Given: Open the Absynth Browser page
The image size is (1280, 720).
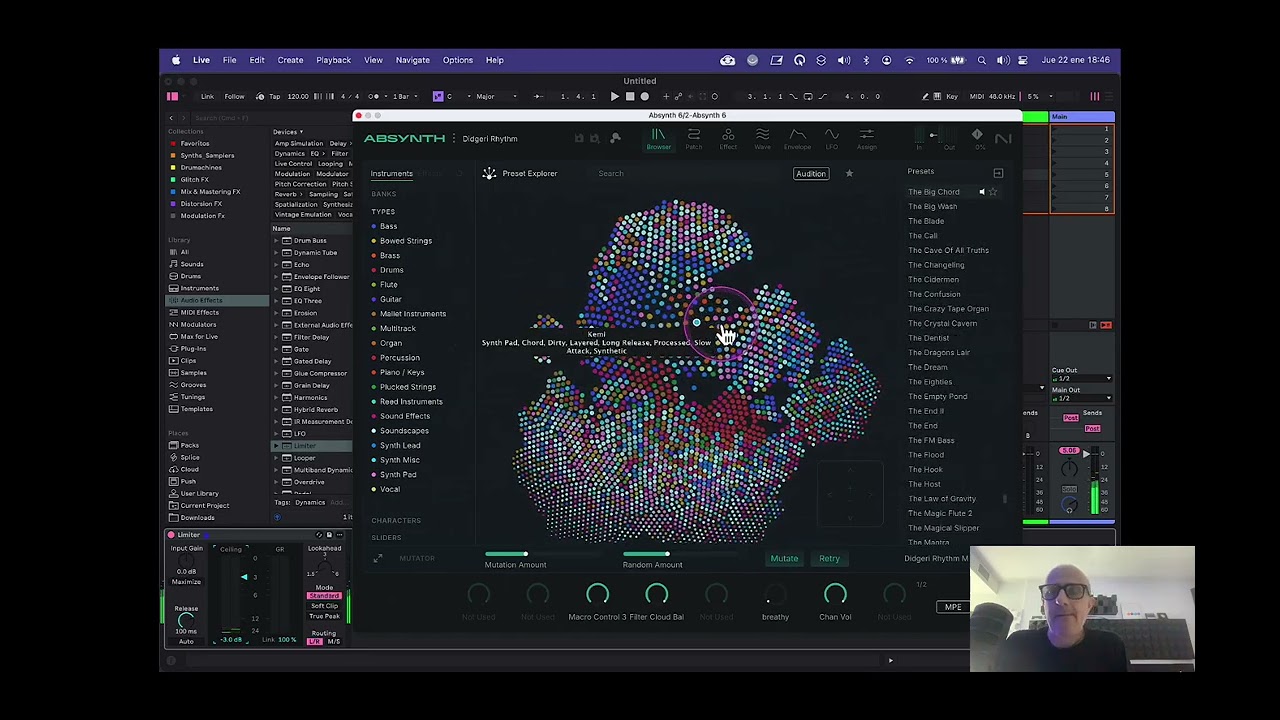Looking at the screenshot, I should (x=658, y=139).
